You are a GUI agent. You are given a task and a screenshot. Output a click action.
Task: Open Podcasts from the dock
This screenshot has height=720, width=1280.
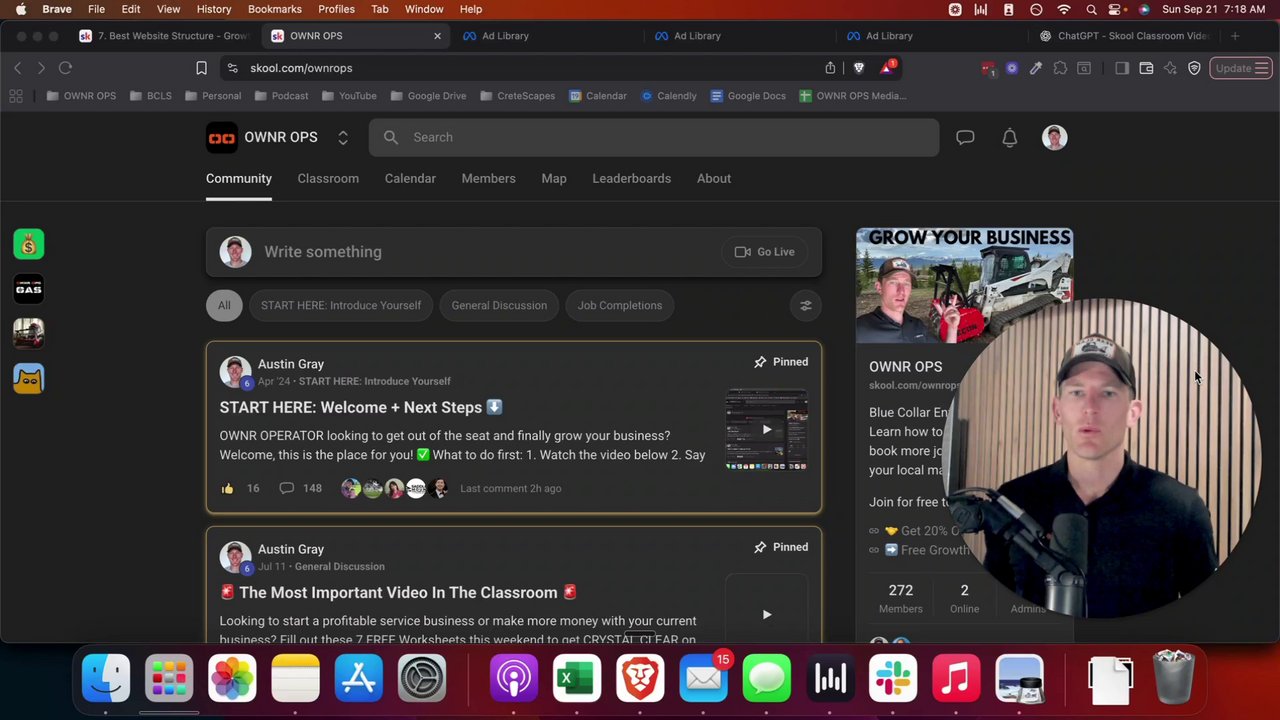coord(514,679)
